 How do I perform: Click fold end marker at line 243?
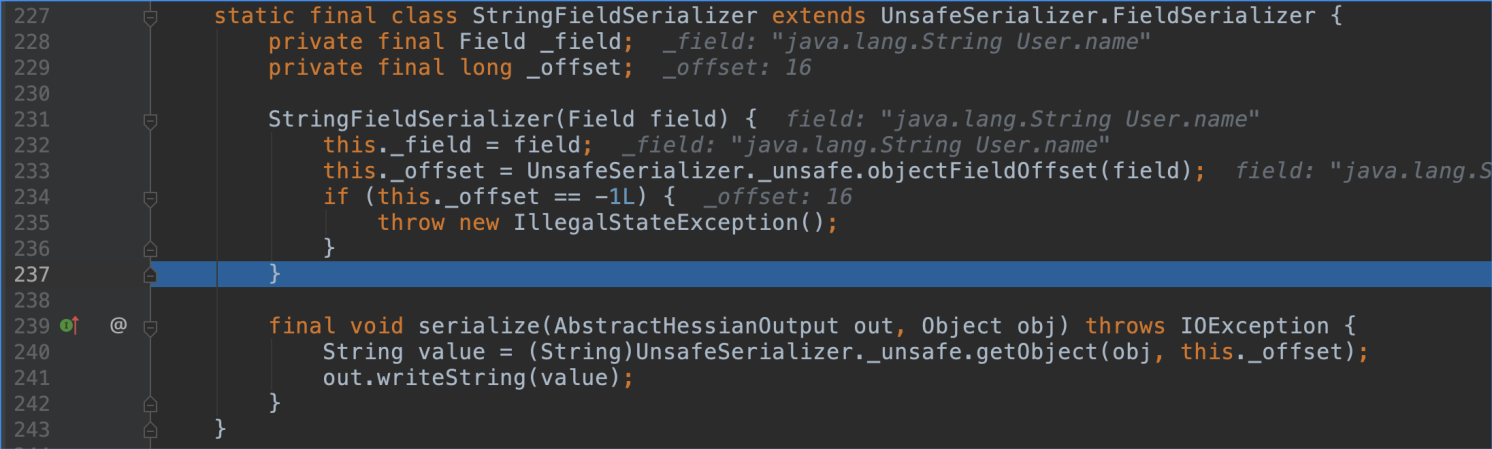[x=150, y=429]
